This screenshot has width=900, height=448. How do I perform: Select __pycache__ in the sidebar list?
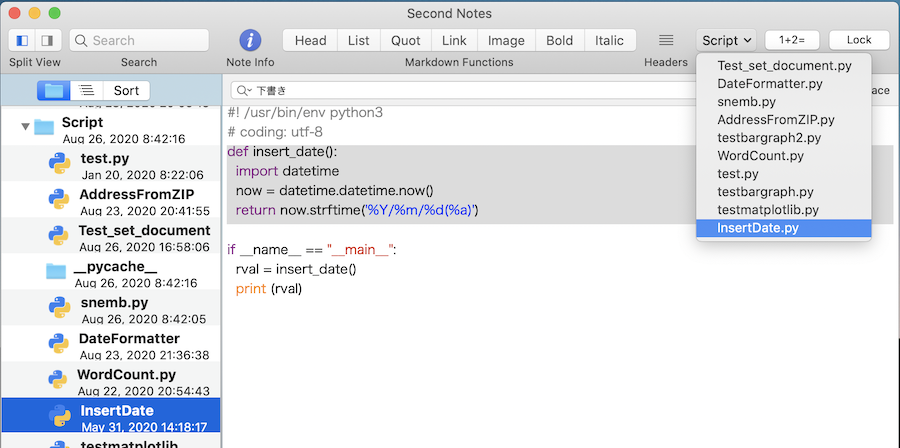110,272
